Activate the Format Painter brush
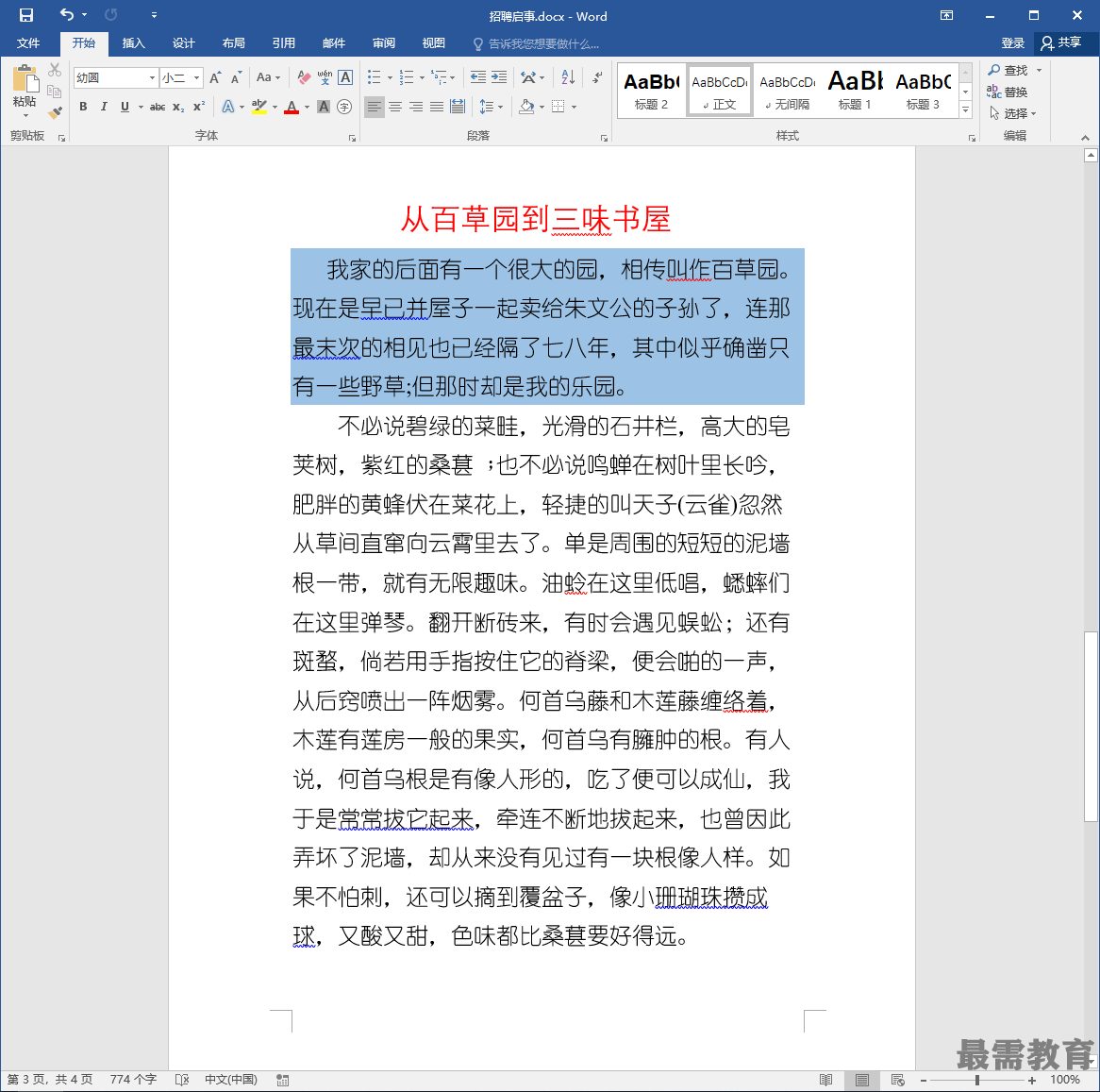1100x1092 pixels. (x=55, y=112)
